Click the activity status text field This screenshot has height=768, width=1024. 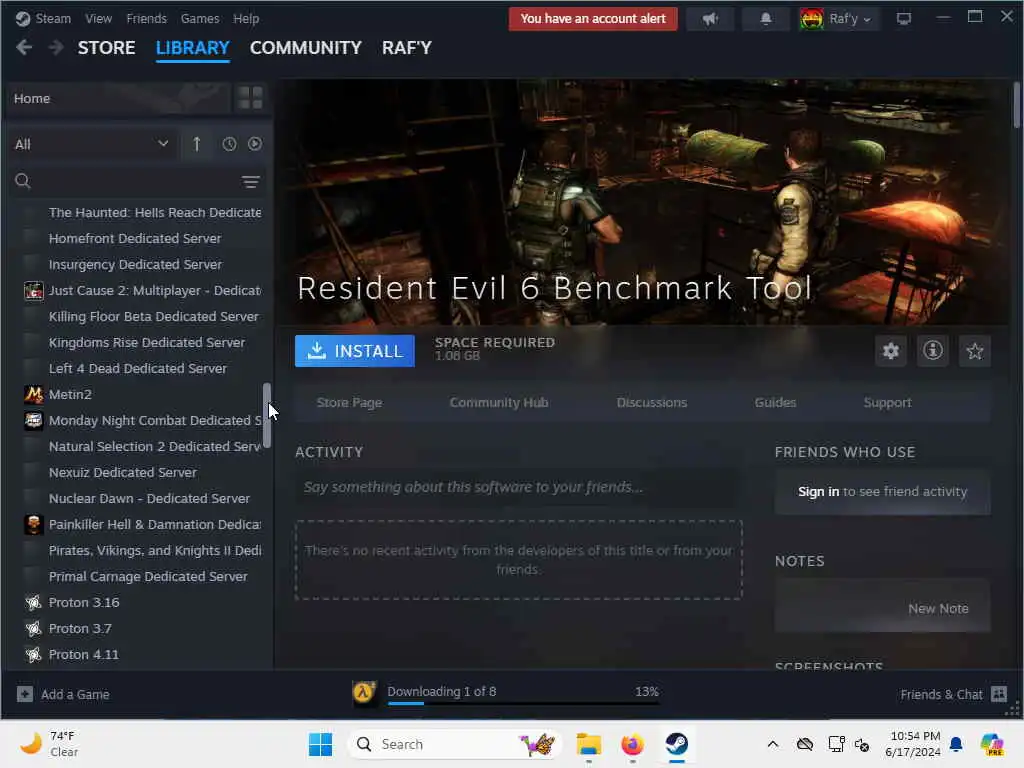coord(519,487)
